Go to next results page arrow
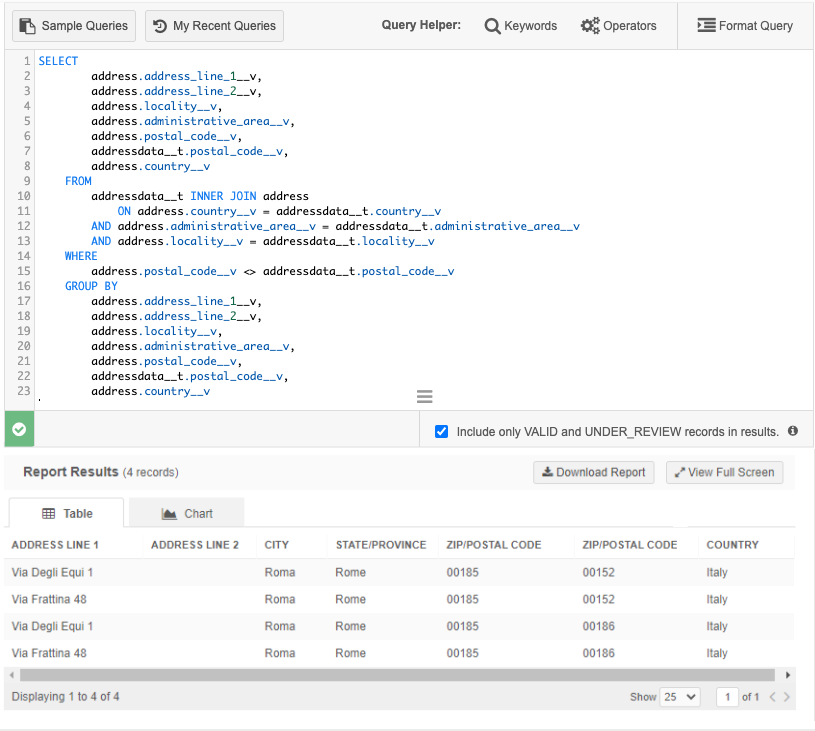The width and height of the screenshot is (815, 731). [787, 697]
